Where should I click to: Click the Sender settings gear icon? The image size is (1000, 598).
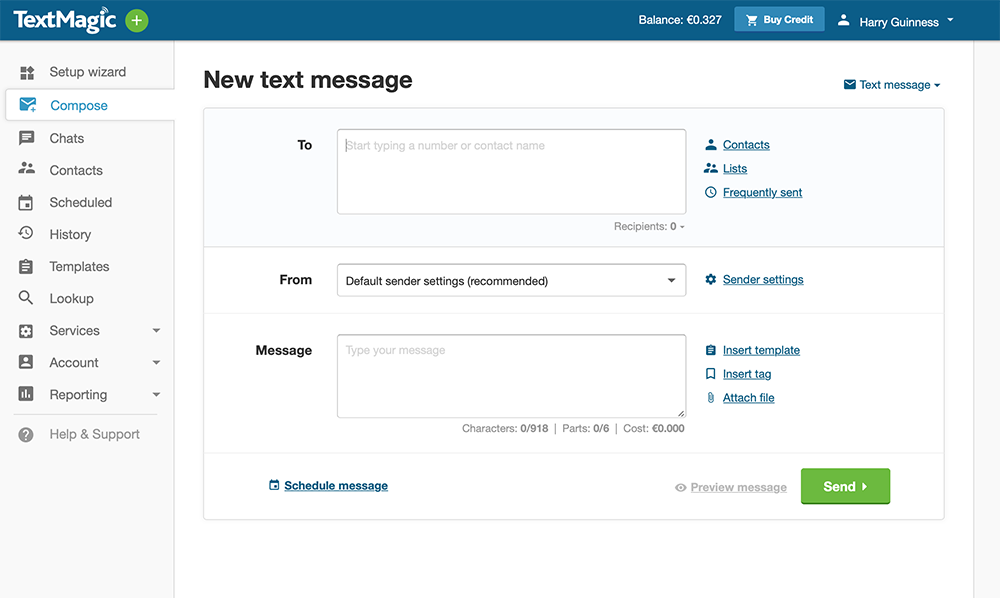coord(711,280)
